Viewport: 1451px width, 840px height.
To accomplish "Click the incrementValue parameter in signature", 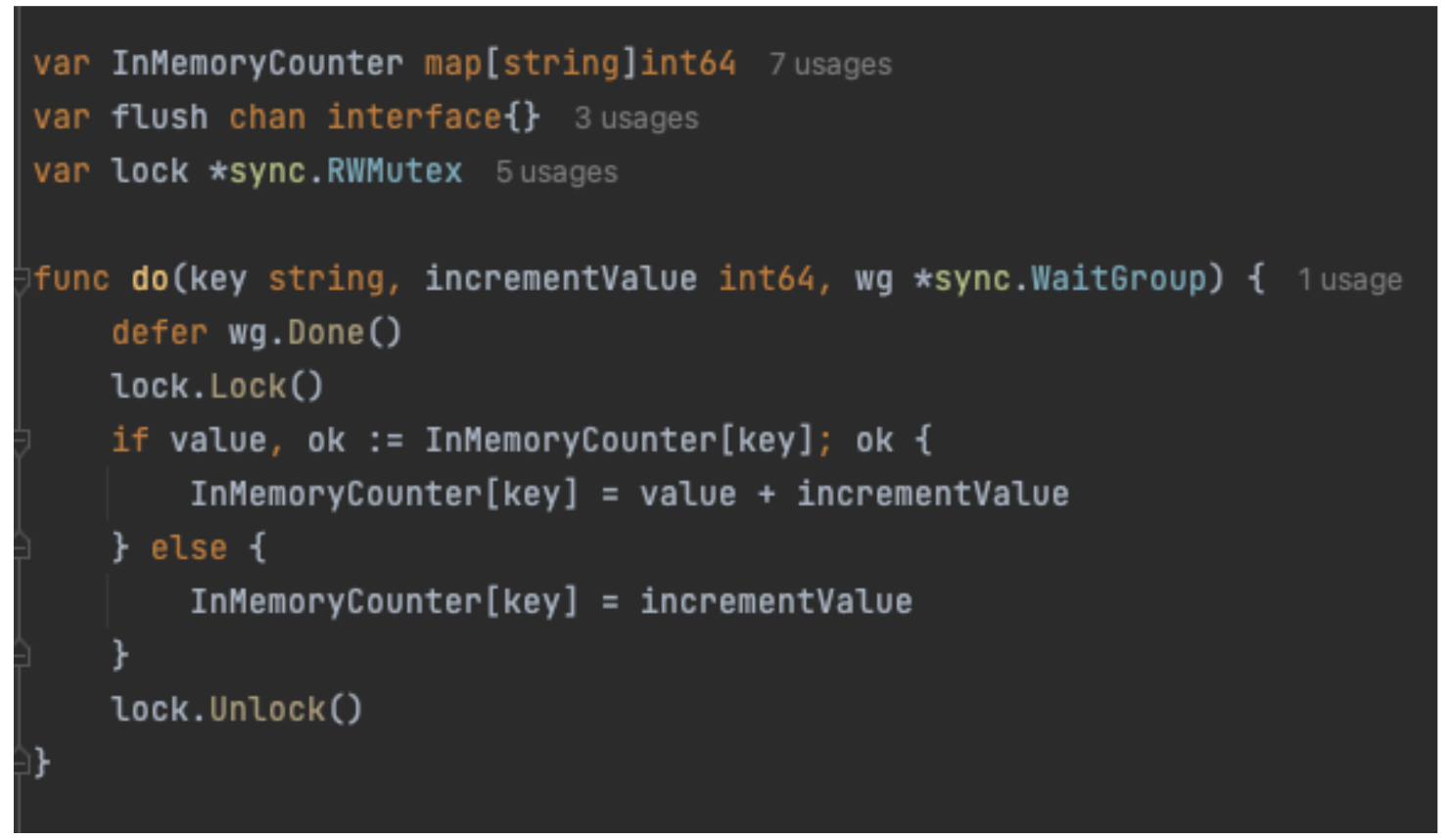I will (x=560, y=279).
